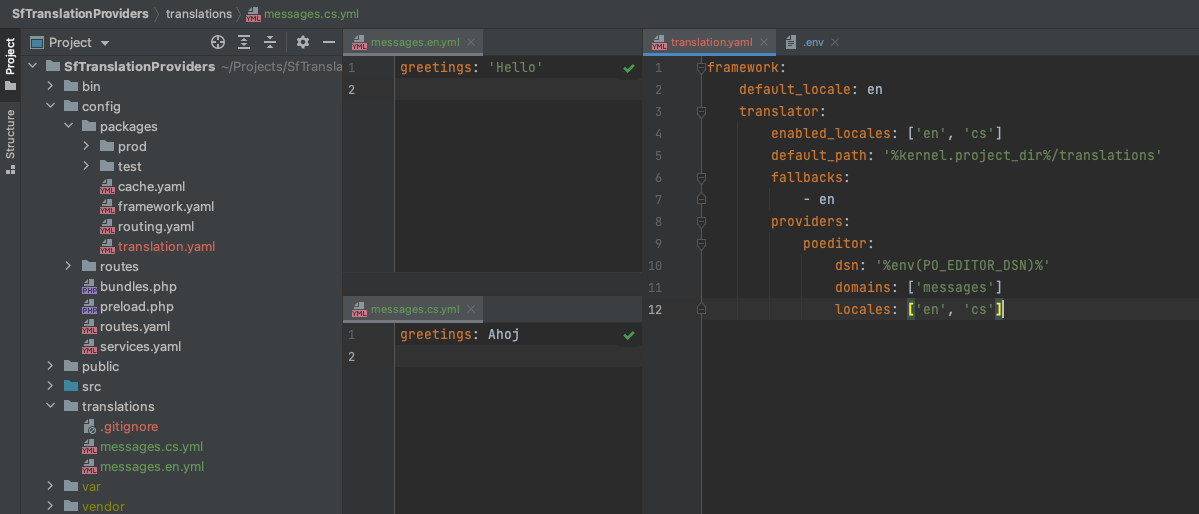Click line number 12 in translation.yaml gutter
Viewport: 1199px width, 514px height.
[x=655, y=310]
